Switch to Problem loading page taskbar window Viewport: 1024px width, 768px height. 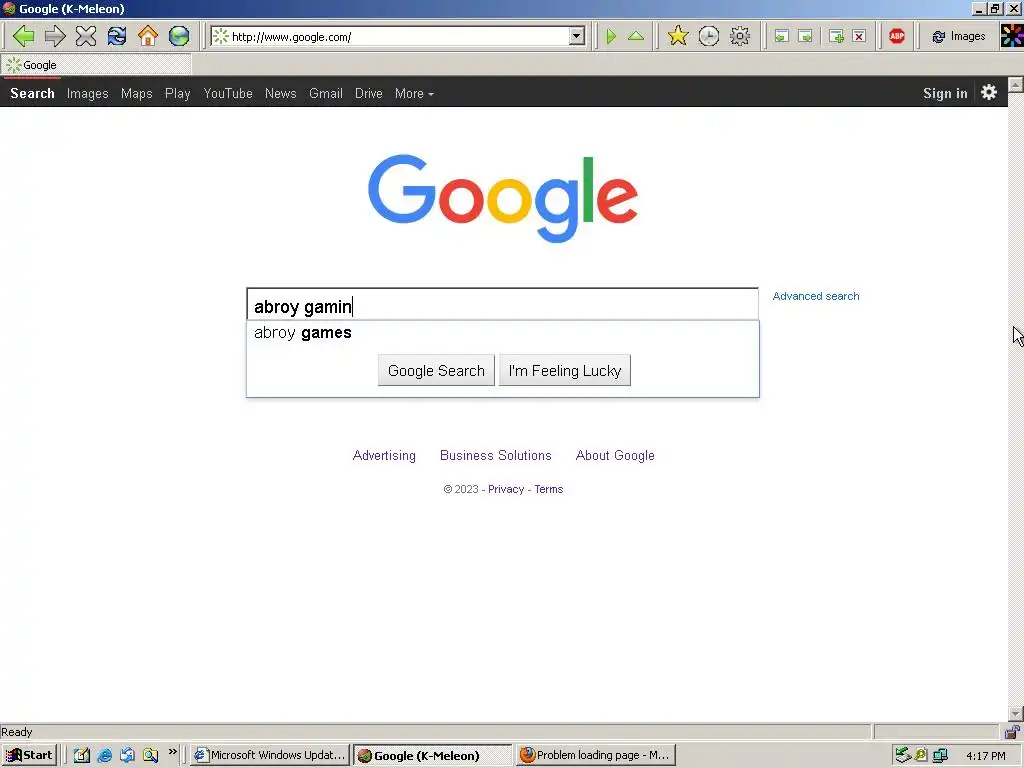pos(596,755)
